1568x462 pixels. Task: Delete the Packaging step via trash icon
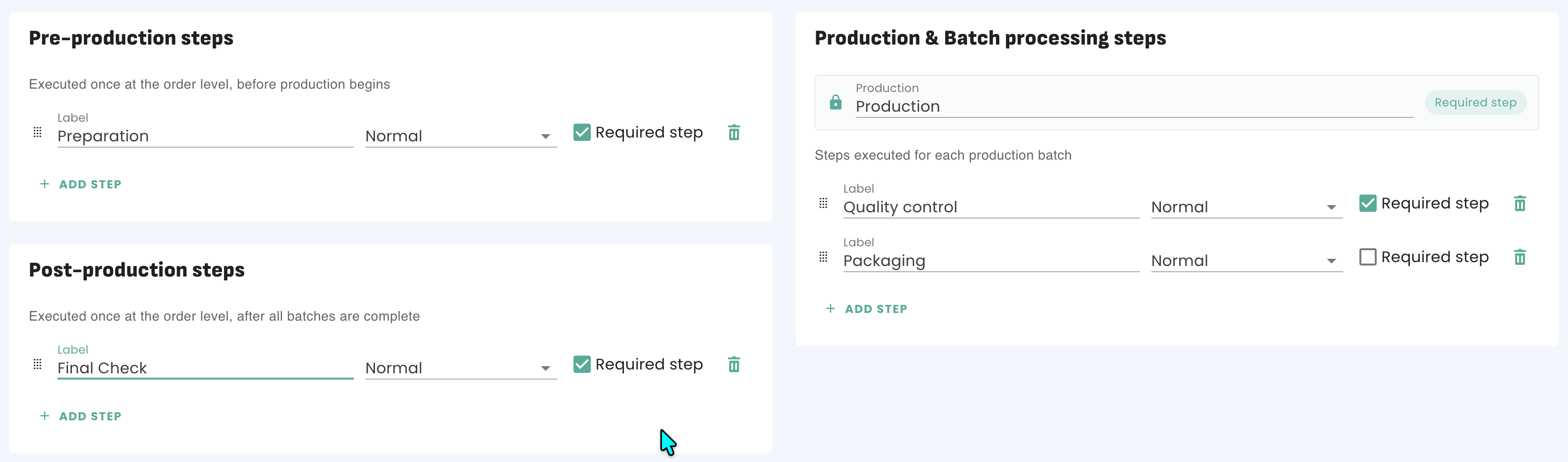[1519, 257]
